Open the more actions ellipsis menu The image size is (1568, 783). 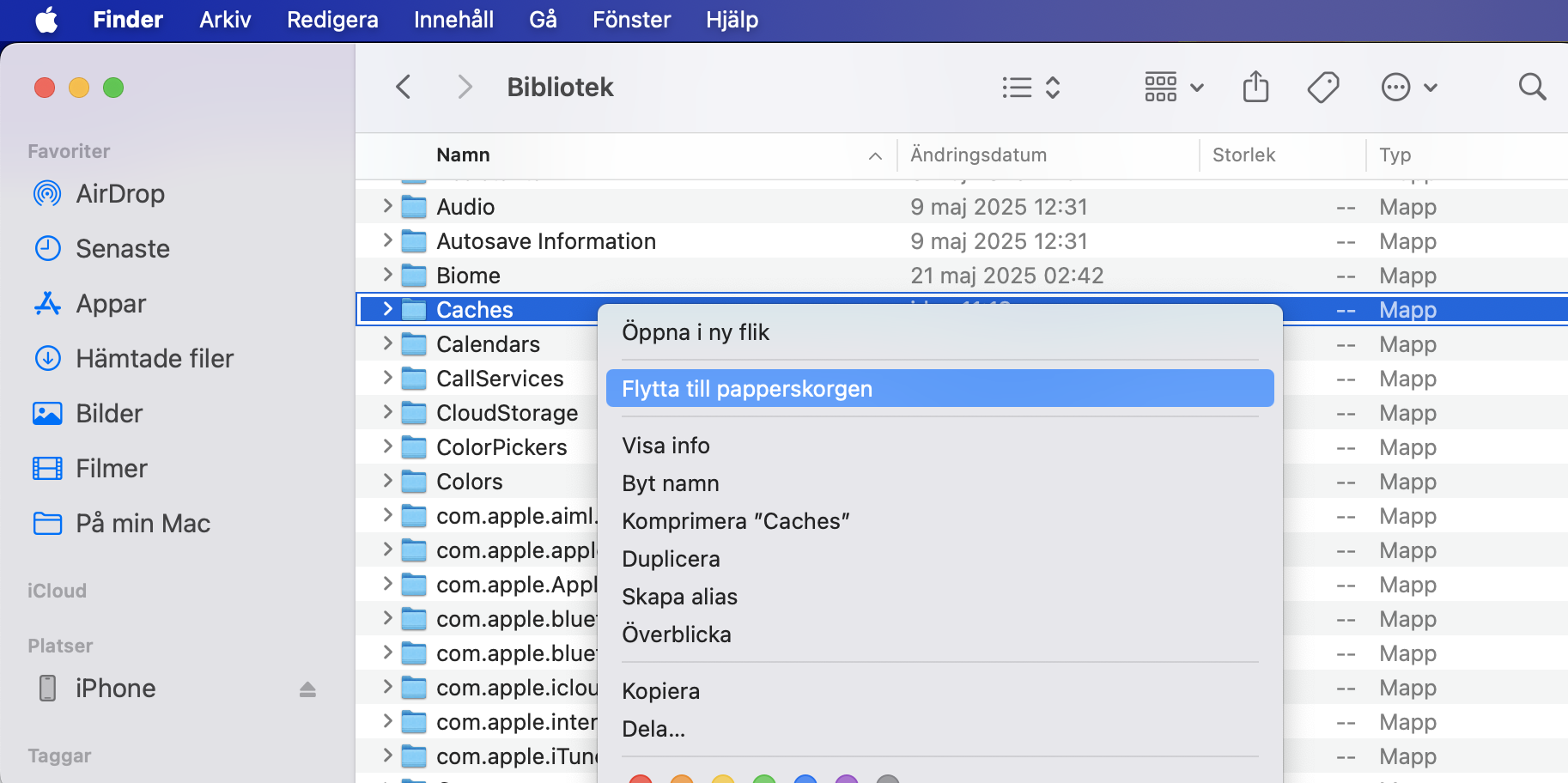(x=1409, y=87)
